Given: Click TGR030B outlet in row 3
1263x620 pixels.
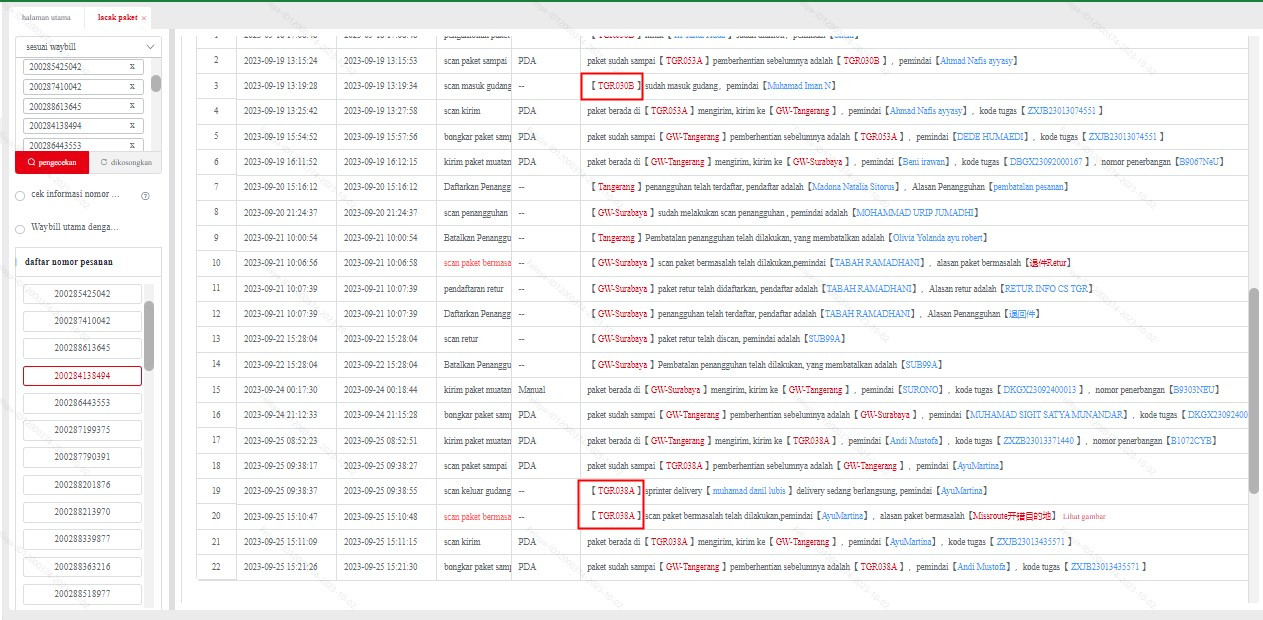Looking at the screenshot, I should pos(615,86).
